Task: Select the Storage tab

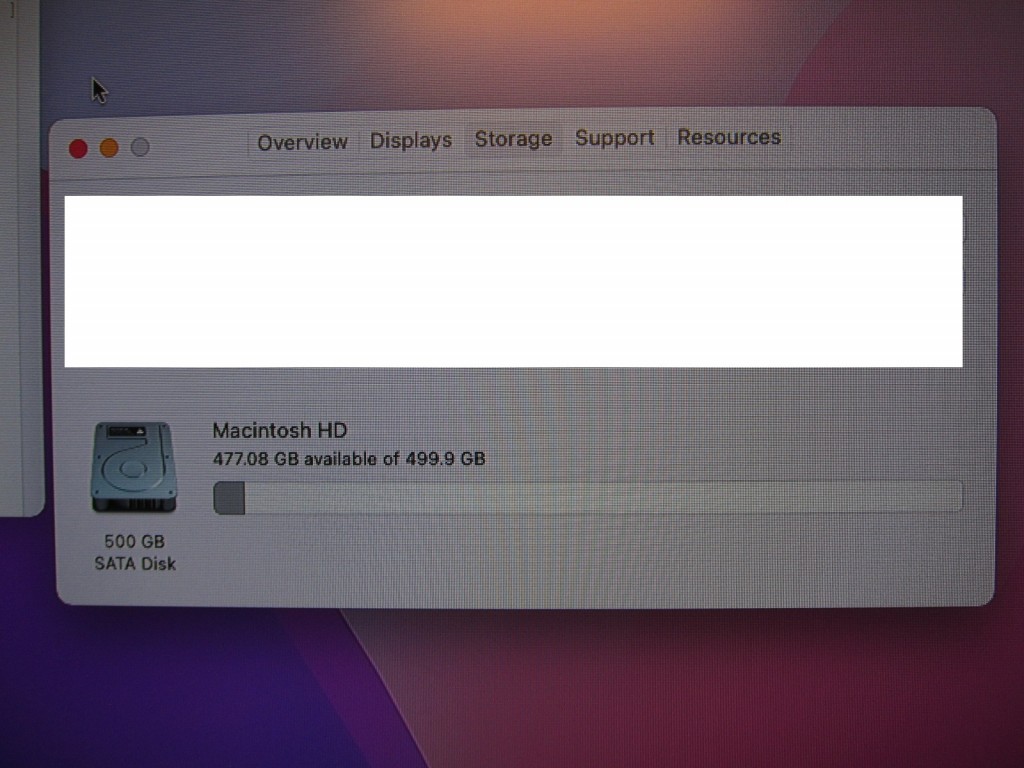Action: click(x=513, y=139)
